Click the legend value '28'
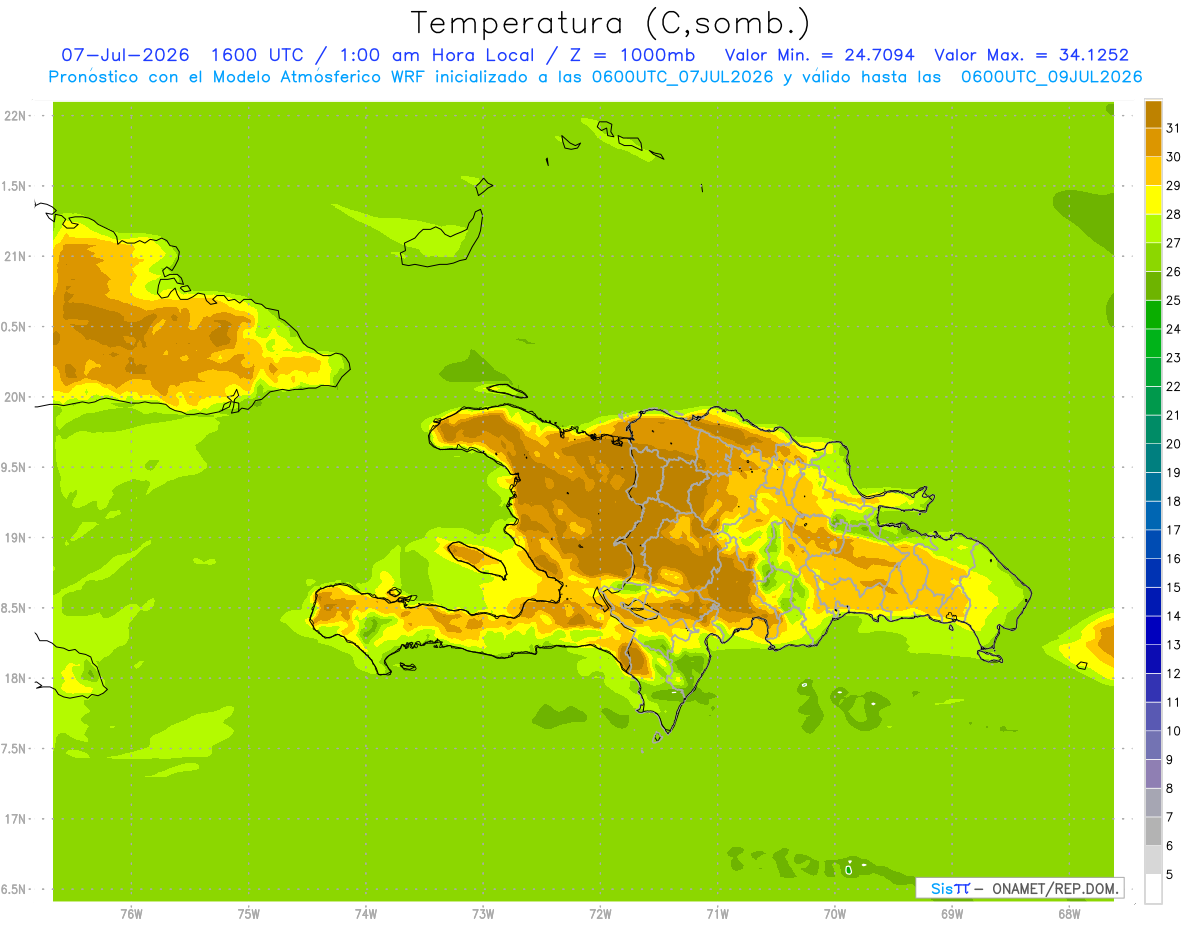The width and height of the screenshot is (1200, 927). (x=1173, y=214)
